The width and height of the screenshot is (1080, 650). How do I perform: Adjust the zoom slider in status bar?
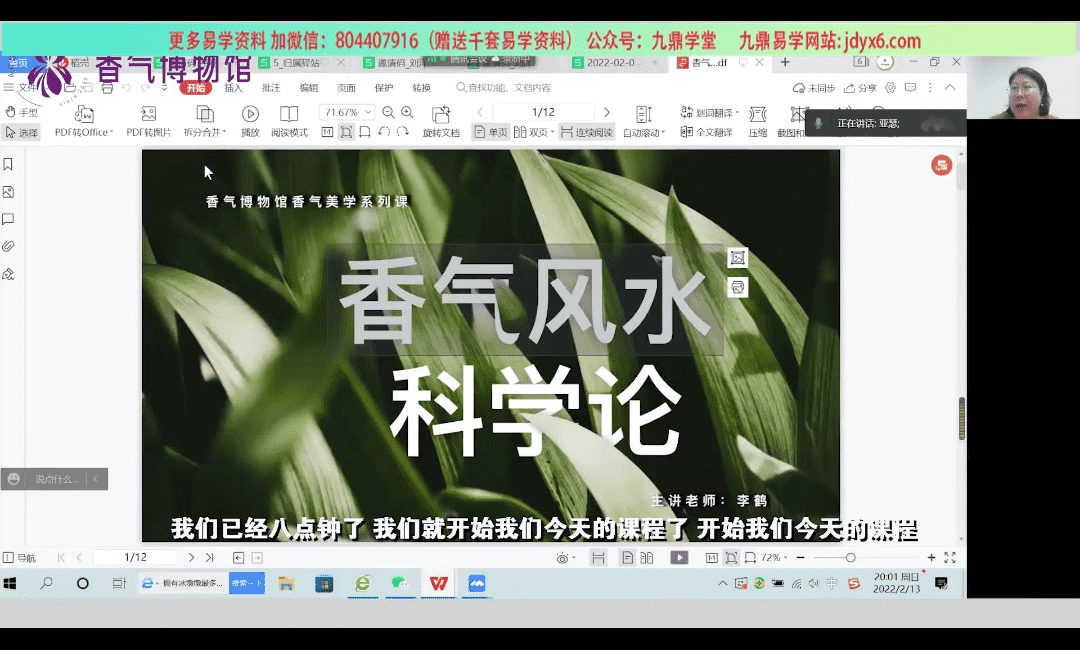coord(850,557)
